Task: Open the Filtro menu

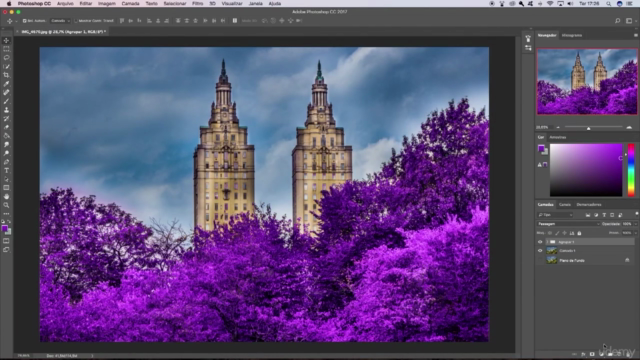Action: pyautogui.click(x=198, y=4)
